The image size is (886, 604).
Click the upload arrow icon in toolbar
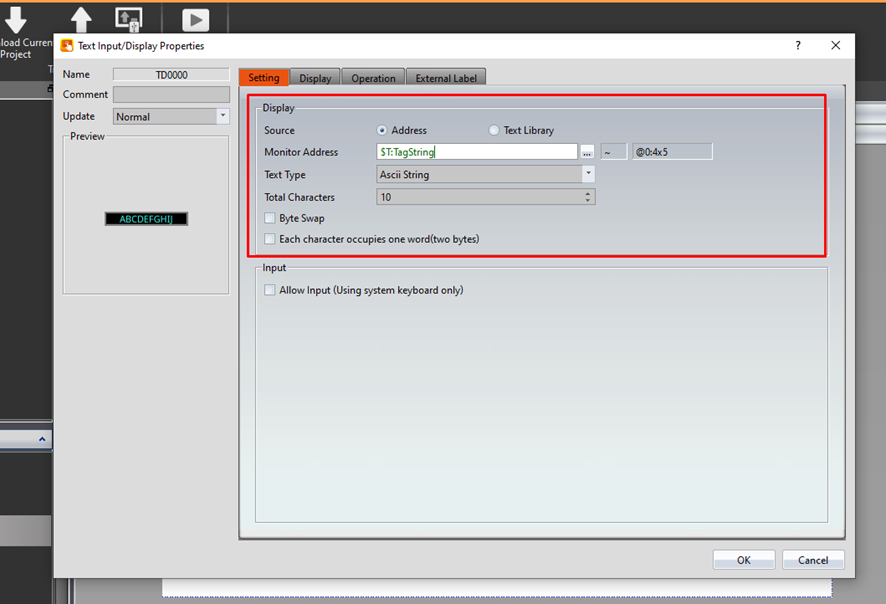[x=80, y=20]
